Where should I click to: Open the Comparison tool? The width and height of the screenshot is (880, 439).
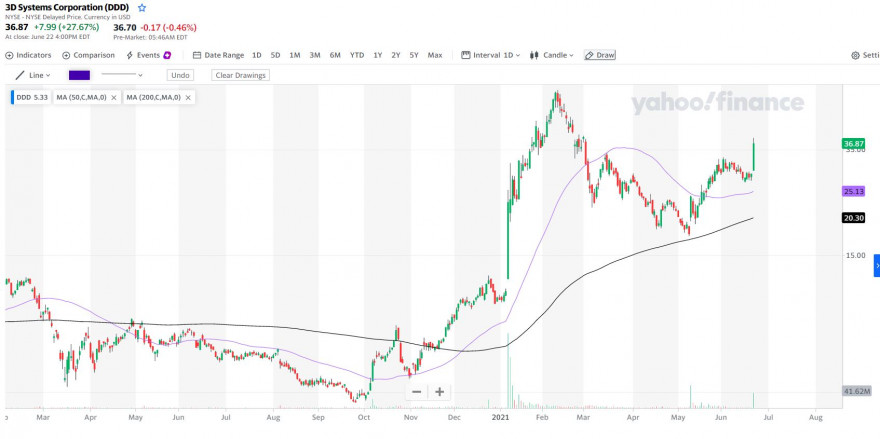tap(88, 55)
